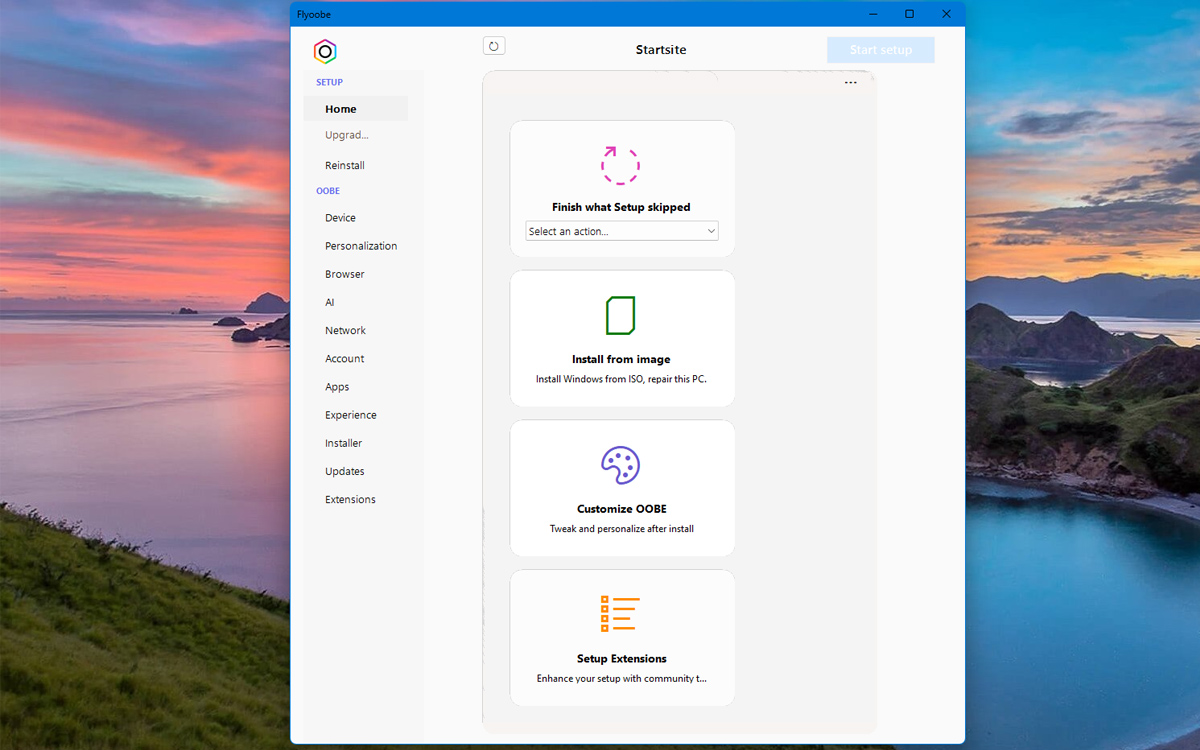Click the refresh icon beside Startsite

pos(494,46)
